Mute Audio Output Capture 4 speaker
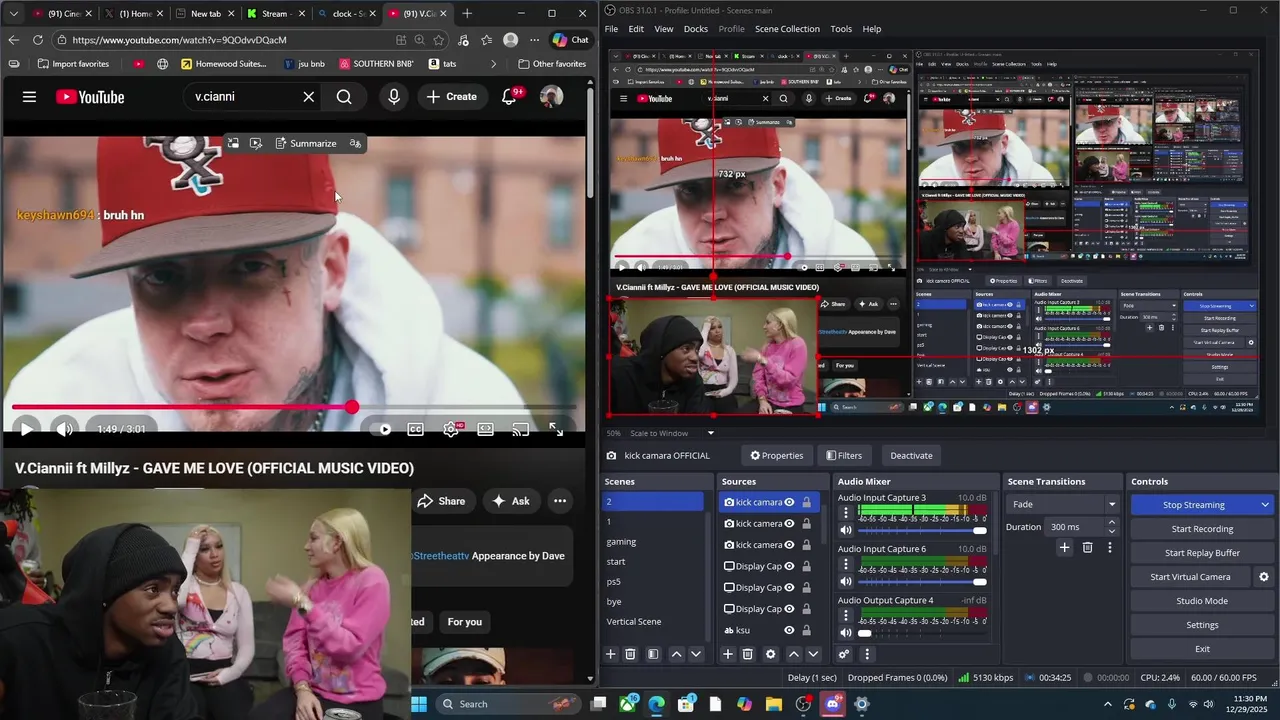Image resolution: width=1280 pixels, height=720 pixels. [846, 632]
